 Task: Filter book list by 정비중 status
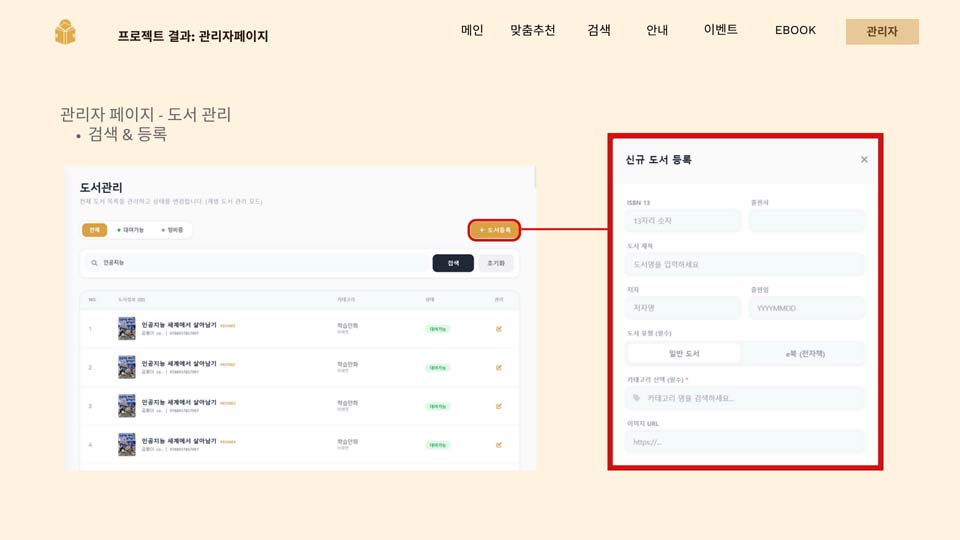pyautogui.click(x=173, y=230)
